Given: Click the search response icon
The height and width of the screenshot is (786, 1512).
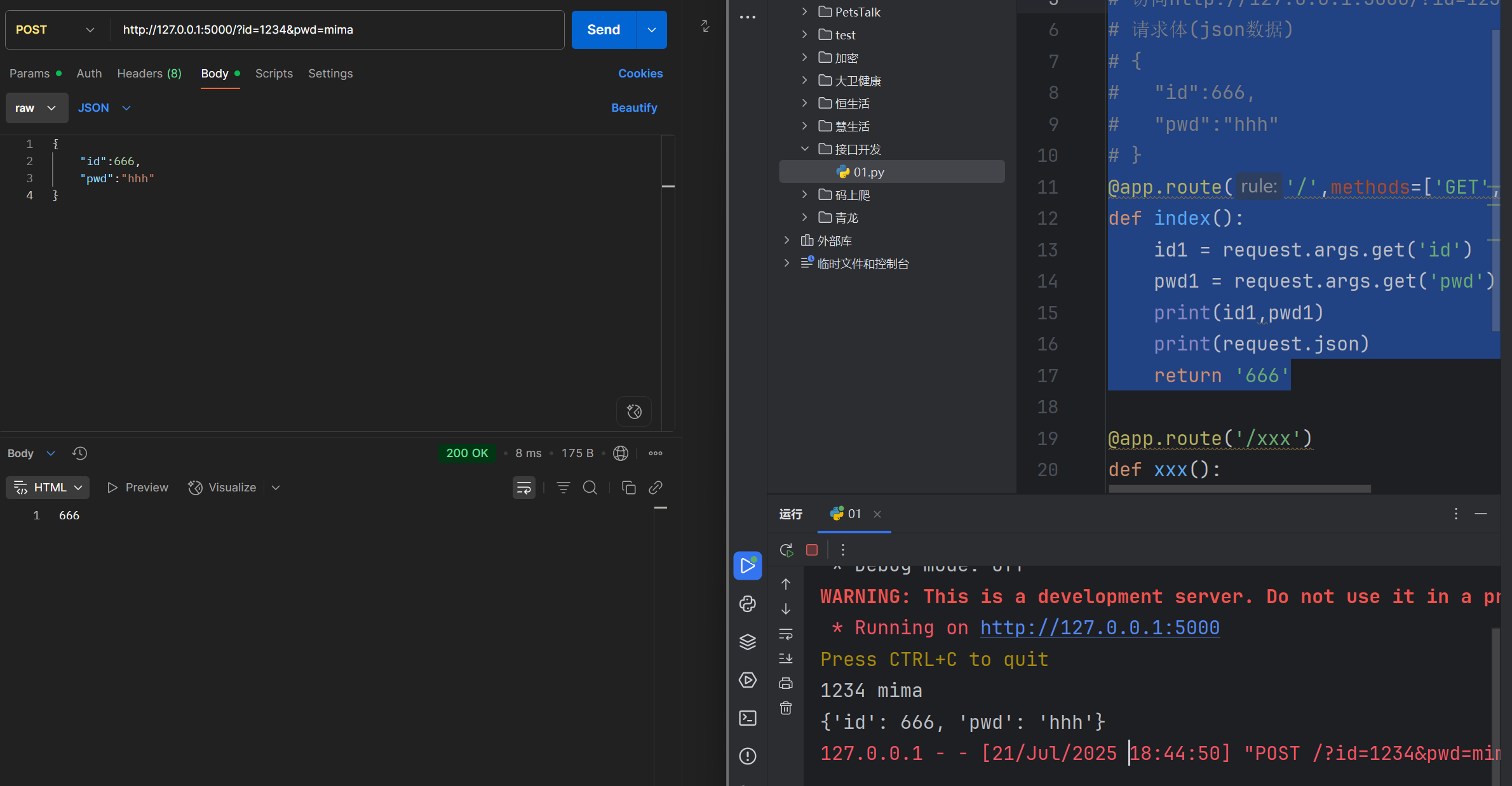Looking at the screenshot, I should [x=590, y=488].
